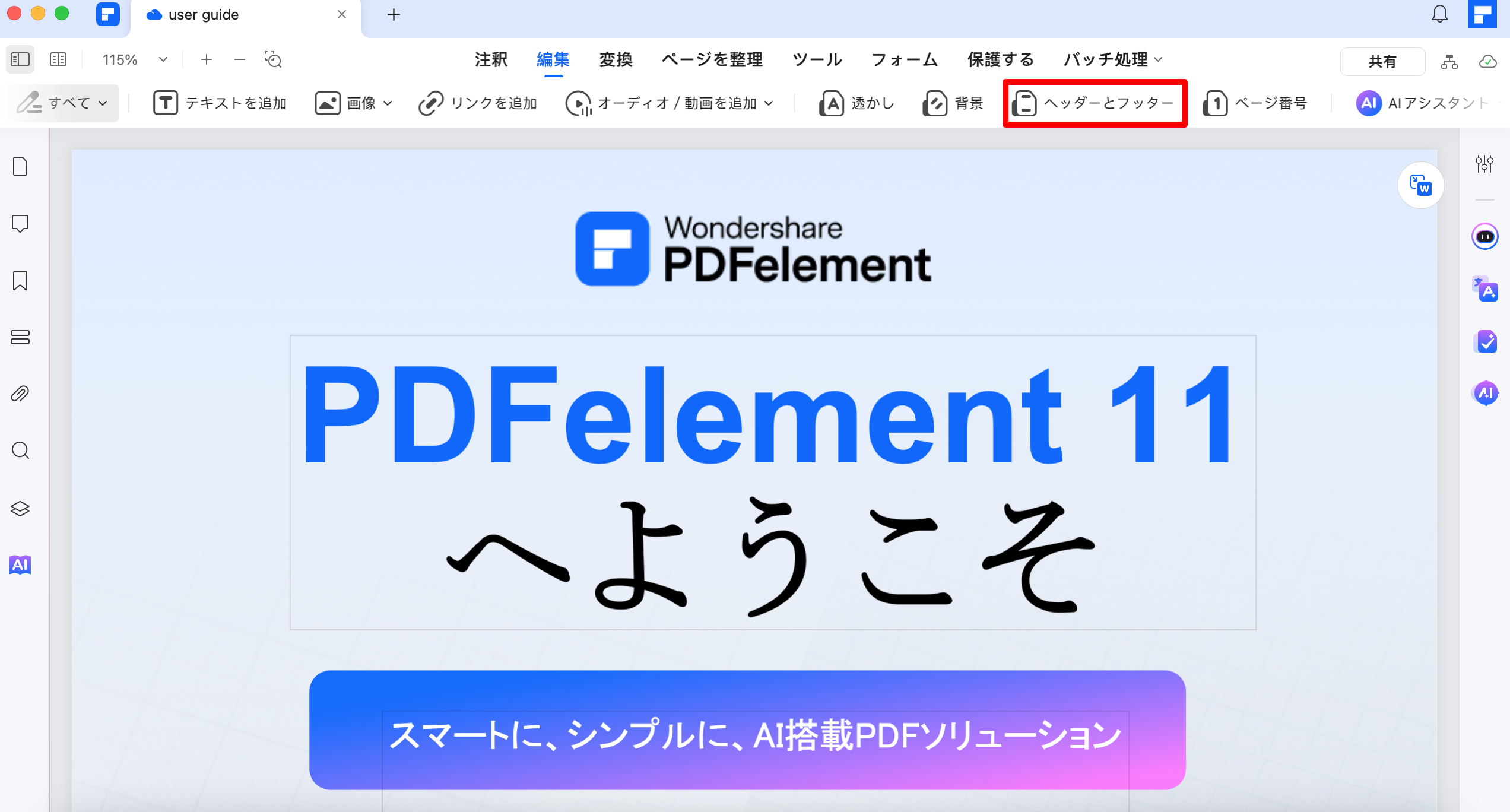Click the cloud sync status icon

tap(1487, 61)
